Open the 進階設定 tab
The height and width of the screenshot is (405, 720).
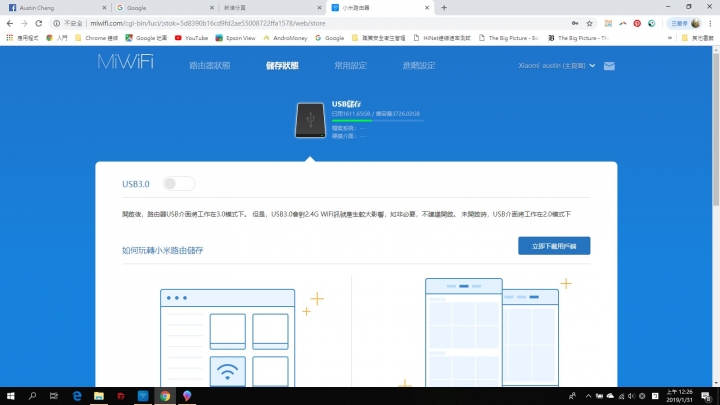coord(419,66)
